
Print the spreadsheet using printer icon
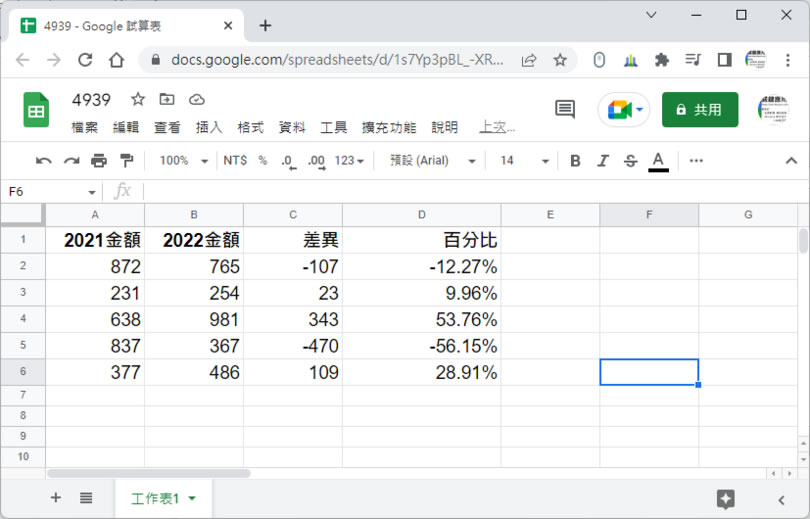[99, 161]
